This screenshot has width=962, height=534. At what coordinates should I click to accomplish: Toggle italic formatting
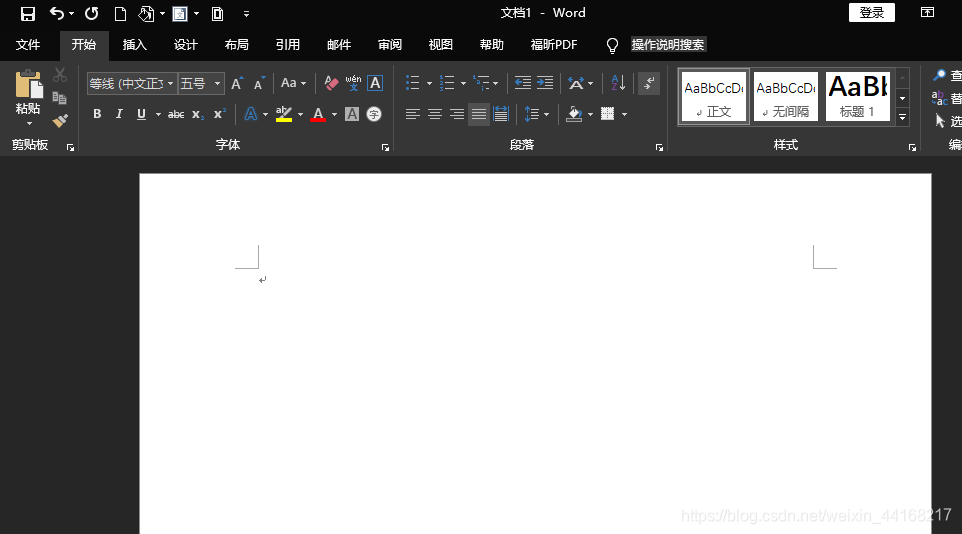119,114
